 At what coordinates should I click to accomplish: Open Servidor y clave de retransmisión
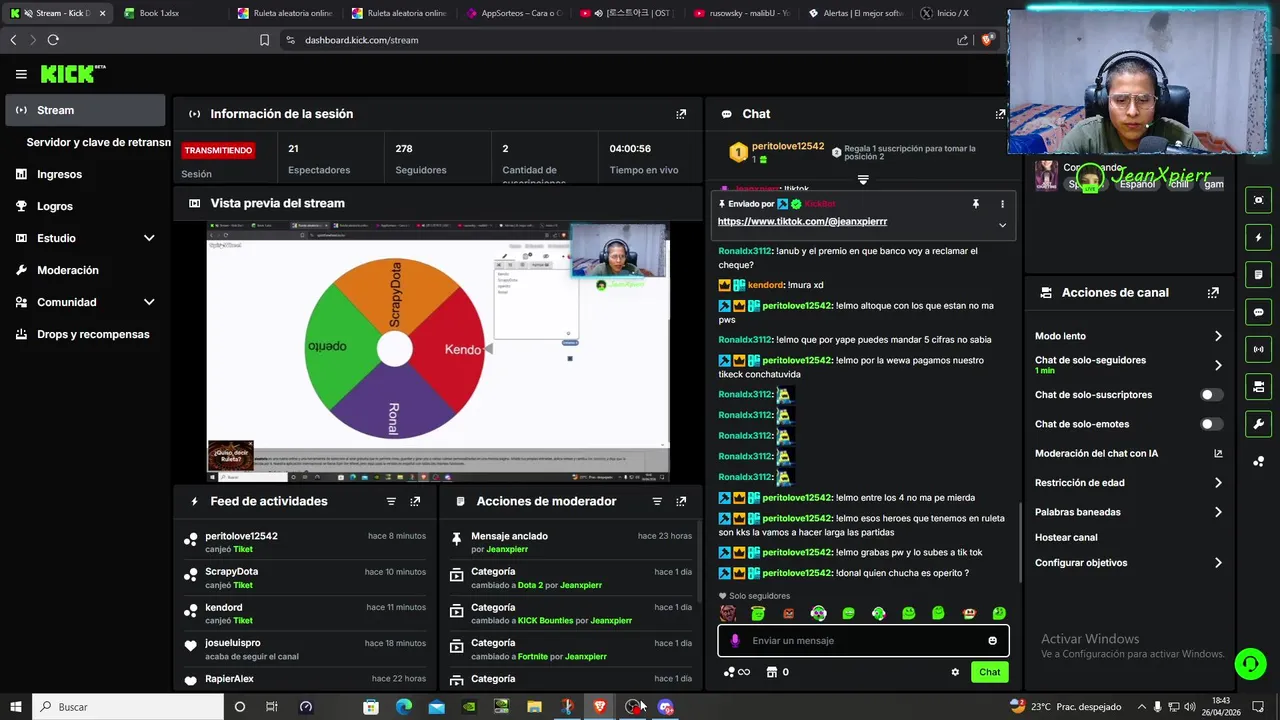pos(98,142)
